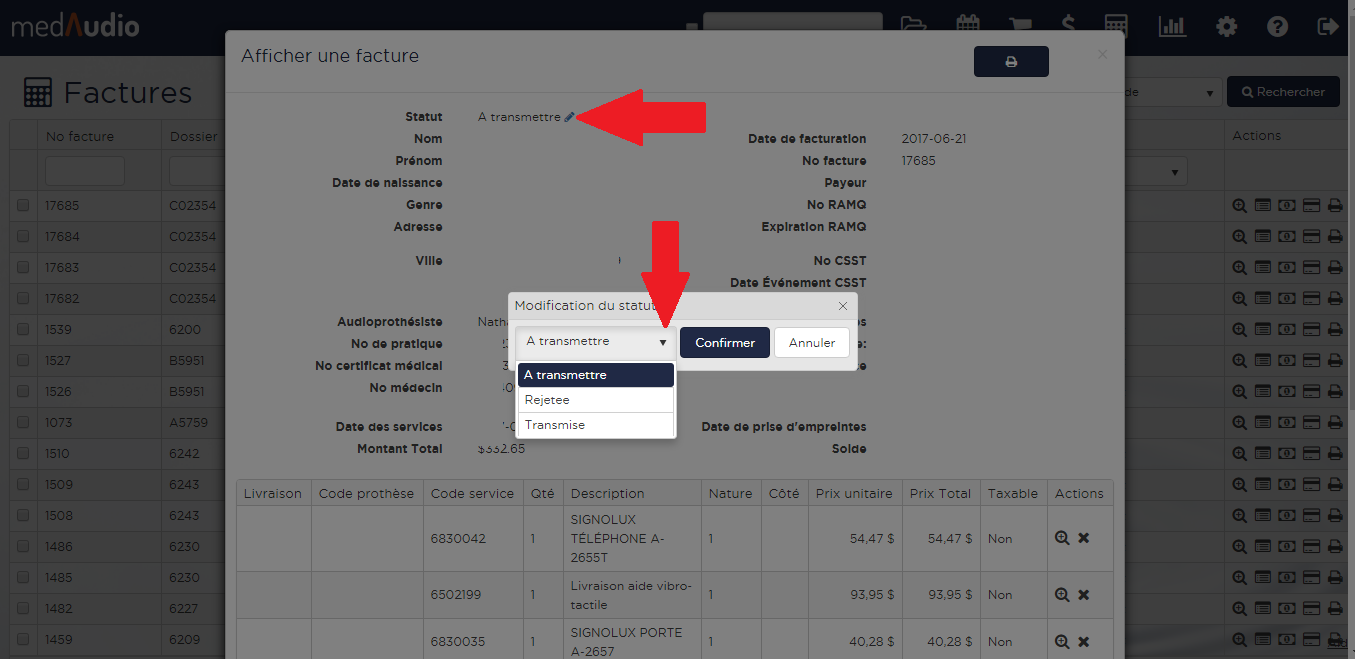This screenshot has width=1355, height=659.
Task: Collapse the status dropdown showing A transmettre
Action: click(595, 342)
